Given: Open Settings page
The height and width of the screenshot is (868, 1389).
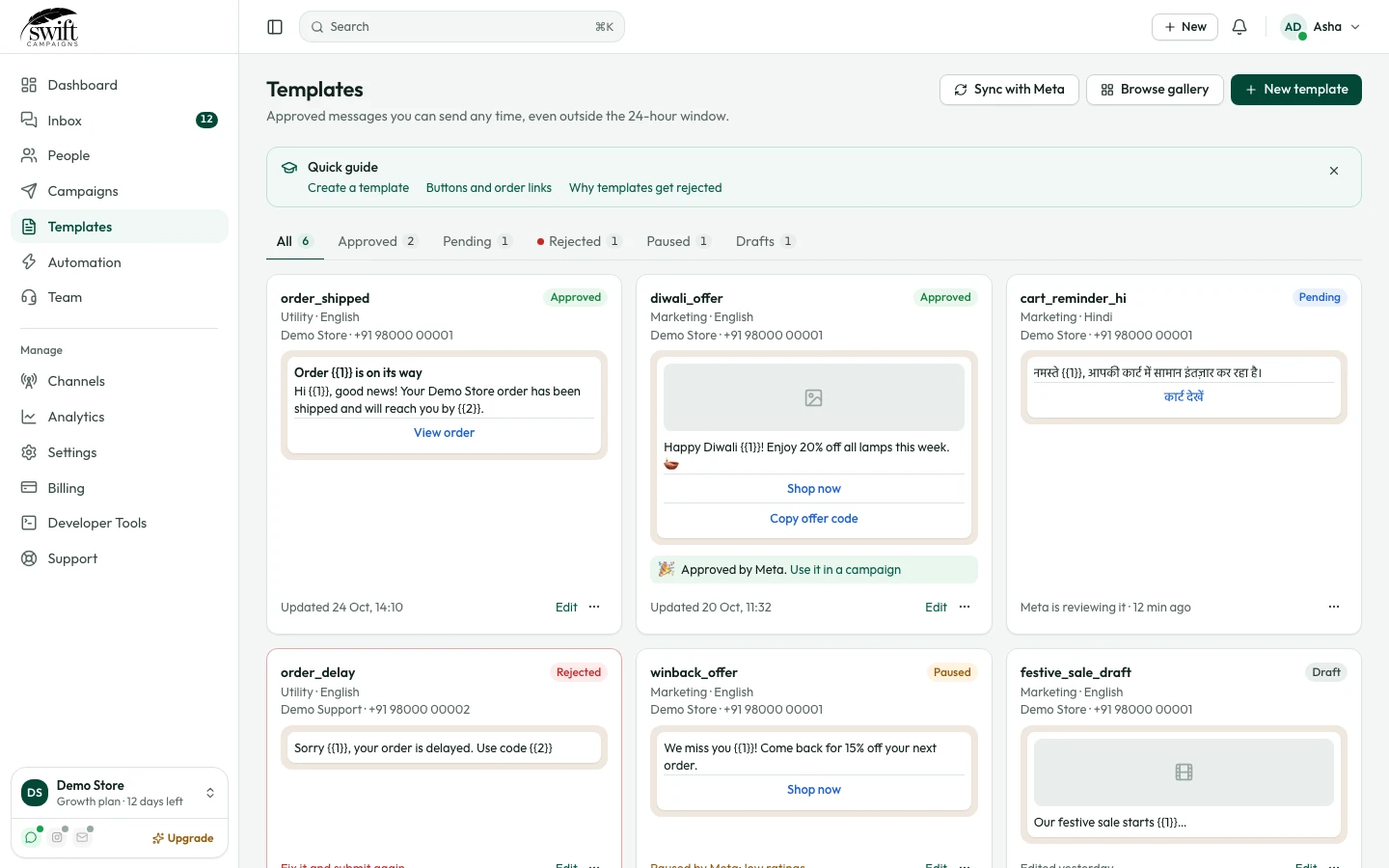Looking at the screenshot, I should [x=120, y=452].
